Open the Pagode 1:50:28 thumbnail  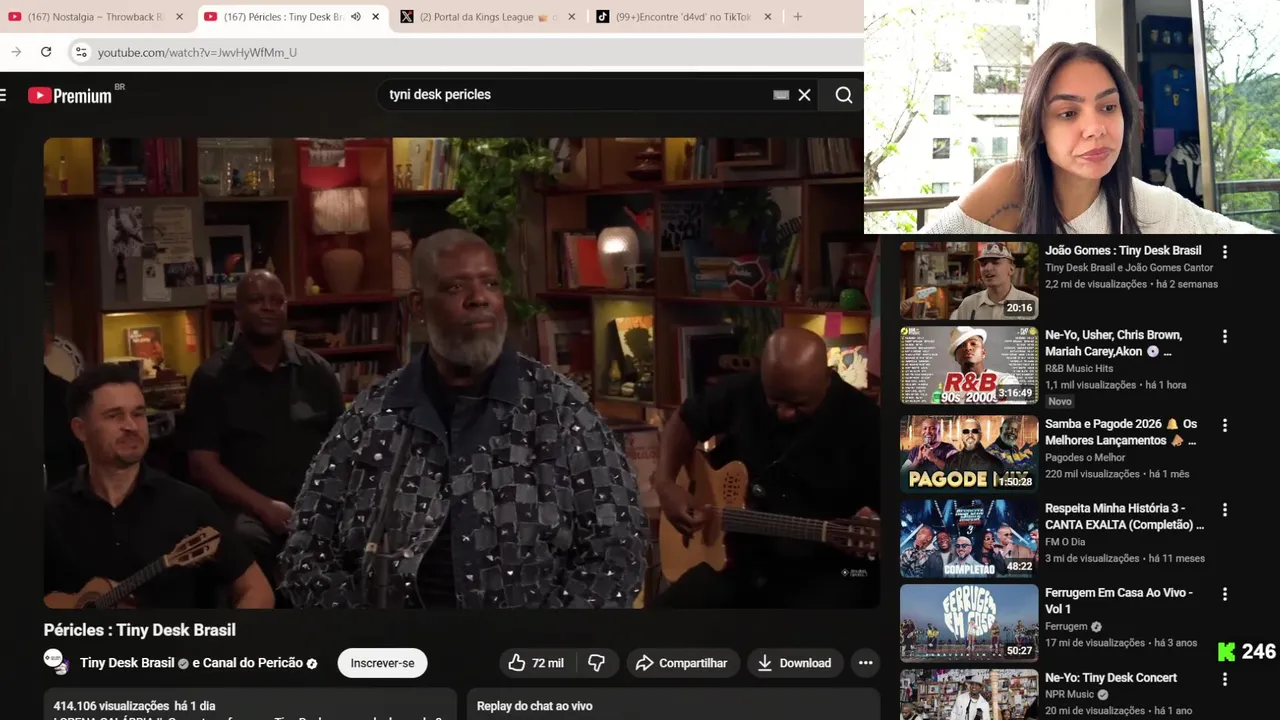969,454
